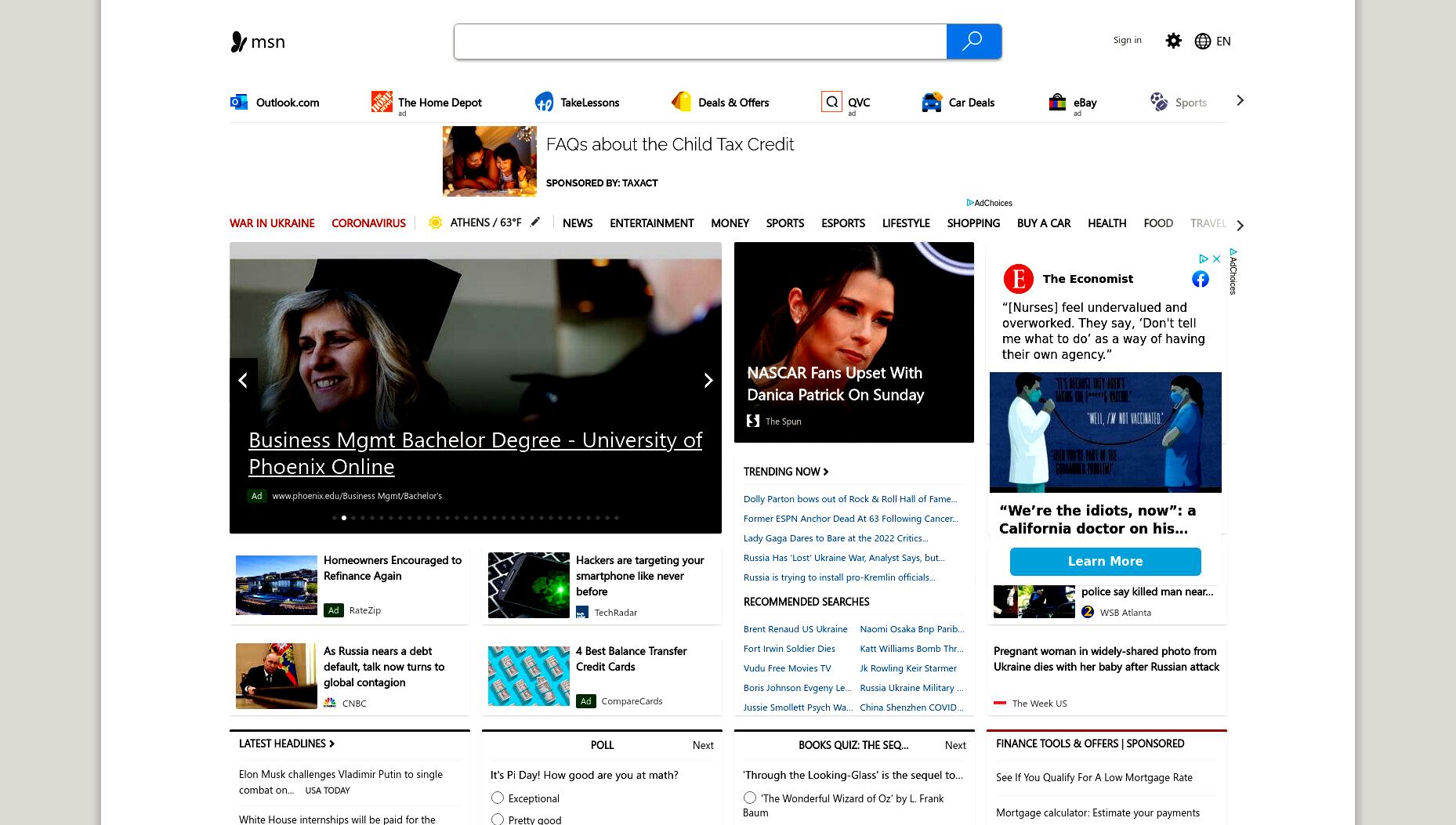Open settings gear icon
Image resolution: width=1456 pixels, height=825 pixels.
tap(1173, 41)
